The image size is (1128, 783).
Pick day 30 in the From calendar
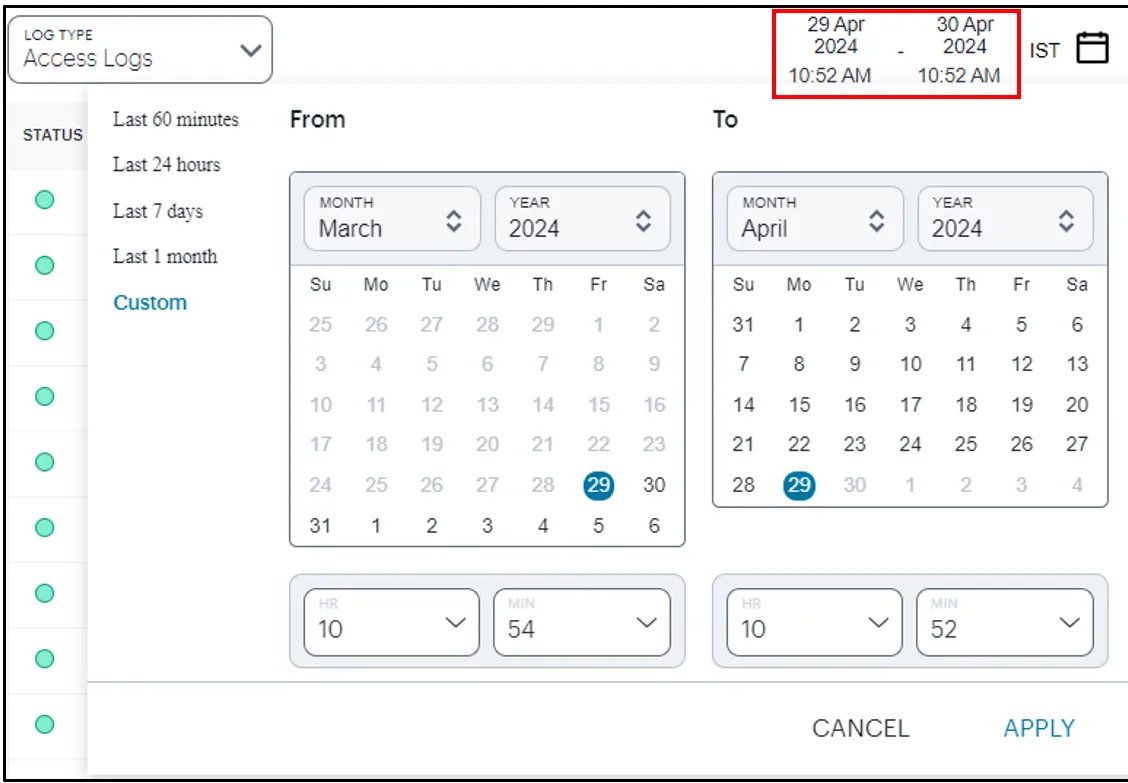(x=654, y=485)
